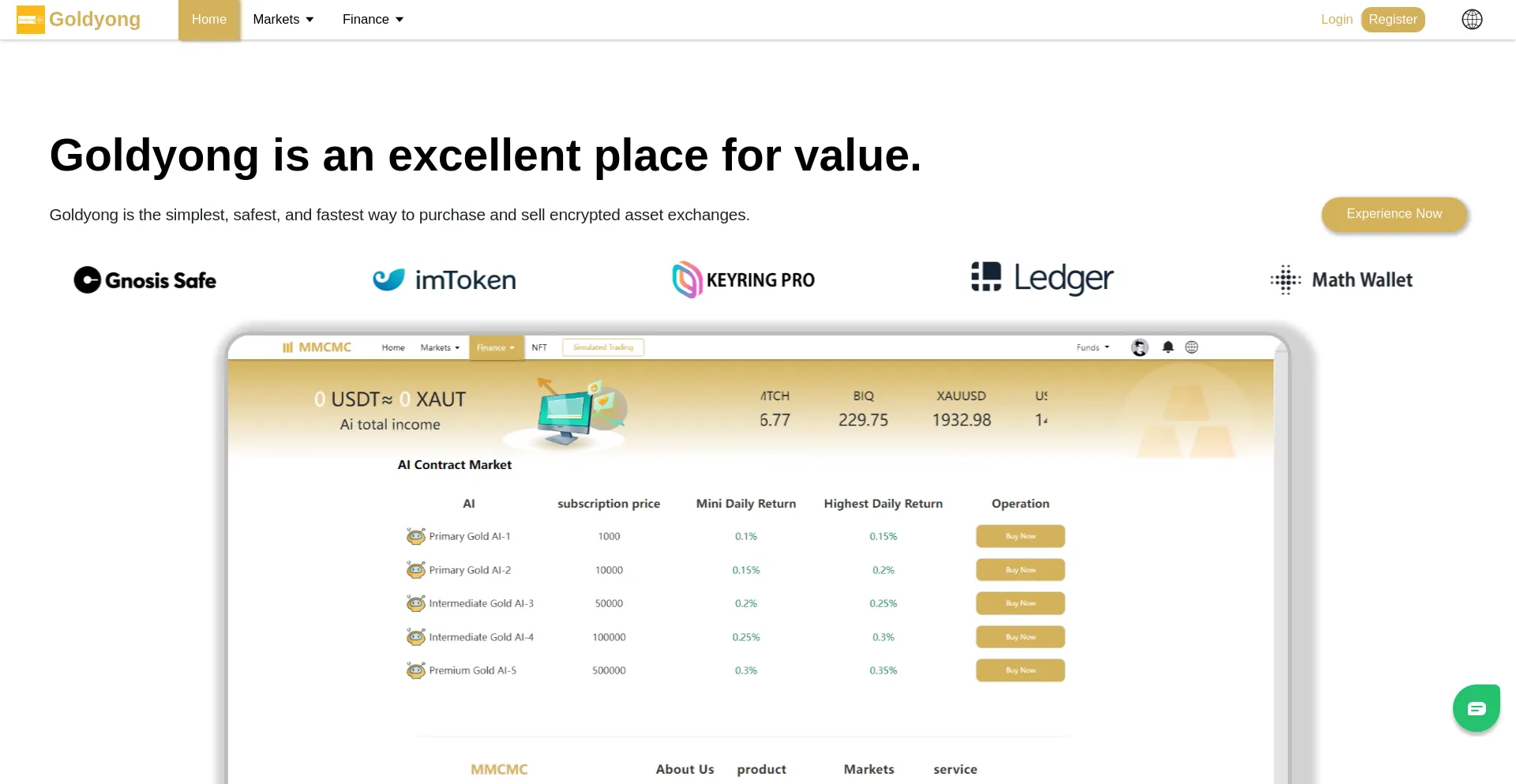Click the small globe icon in preview

pyautogui.click(x=1191, y=347)
